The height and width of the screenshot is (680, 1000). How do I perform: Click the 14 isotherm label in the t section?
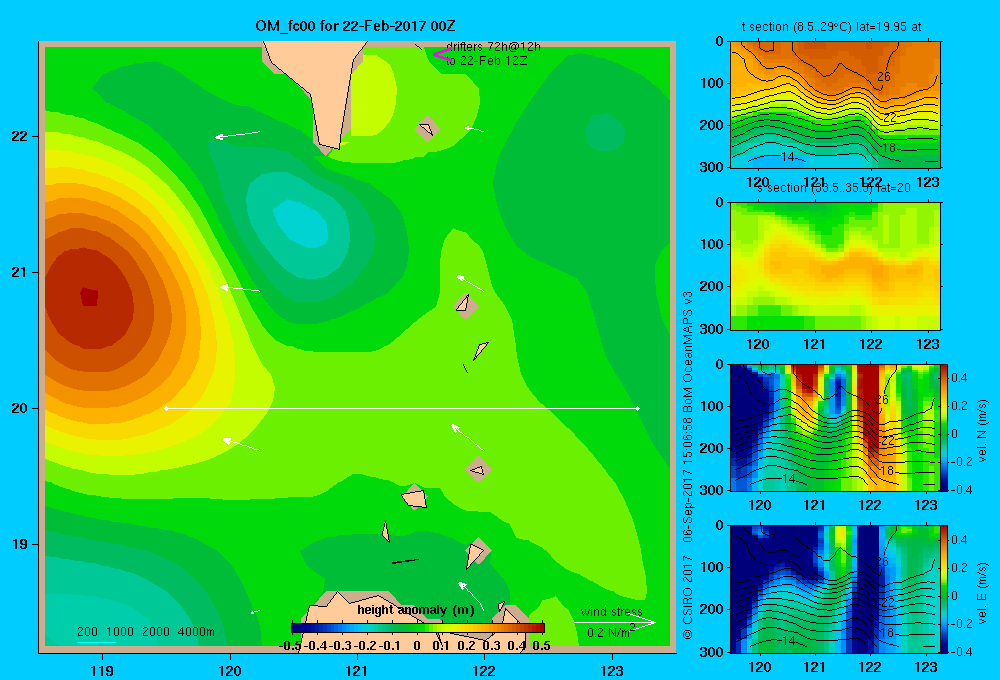788,156
